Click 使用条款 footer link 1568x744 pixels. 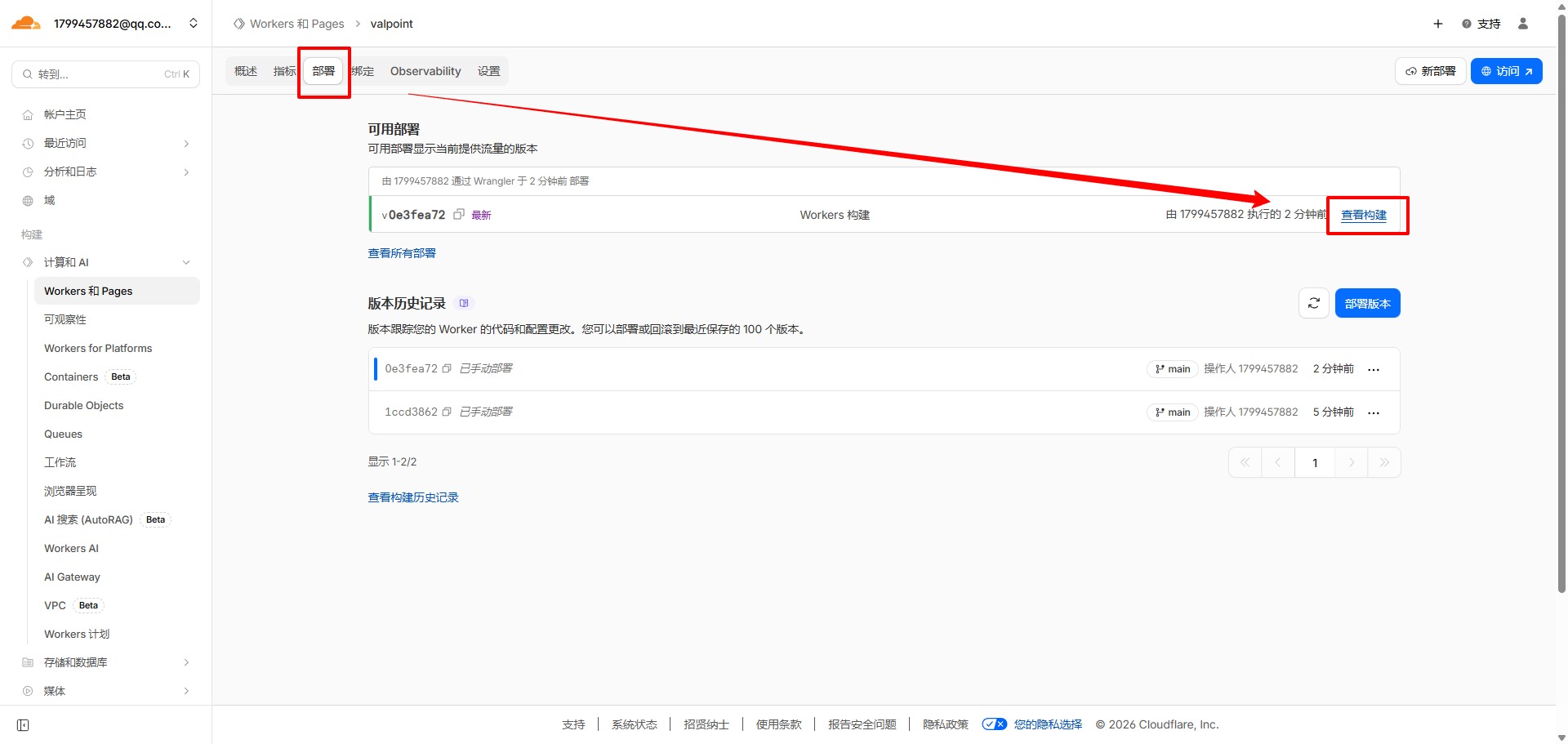click(779, 724)
